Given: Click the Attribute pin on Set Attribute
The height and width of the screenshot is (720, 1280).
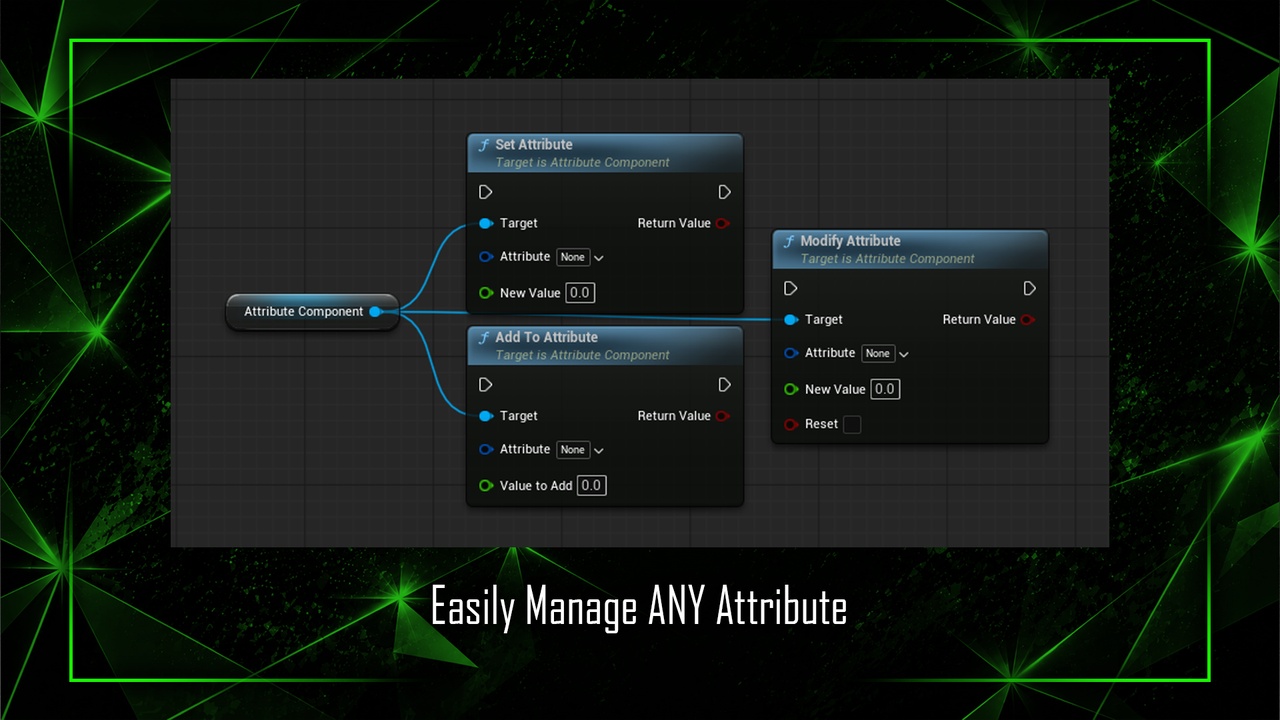Looking at the screenshot, I should (486, 257).
